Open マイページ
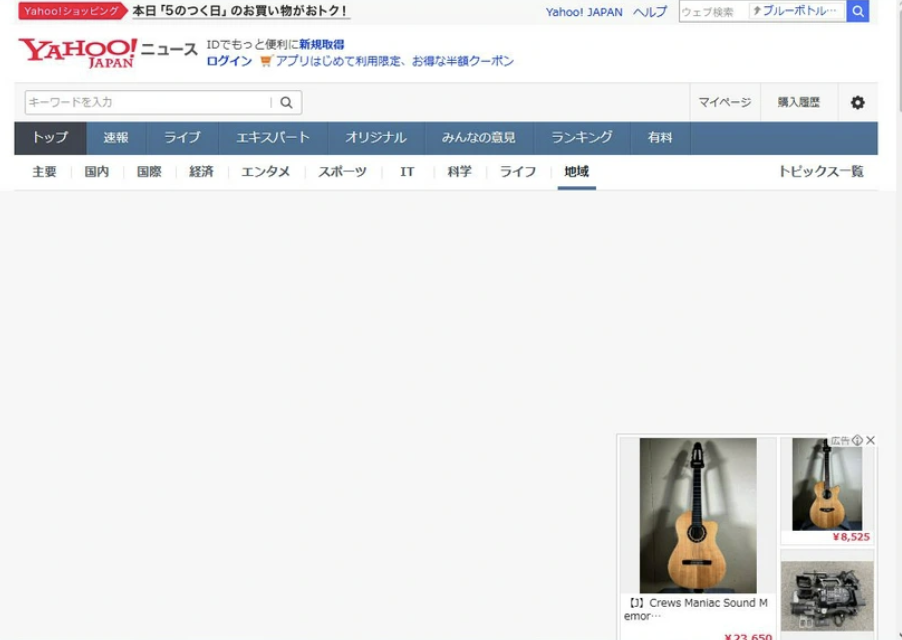902x640 pixels. point(725,102)
